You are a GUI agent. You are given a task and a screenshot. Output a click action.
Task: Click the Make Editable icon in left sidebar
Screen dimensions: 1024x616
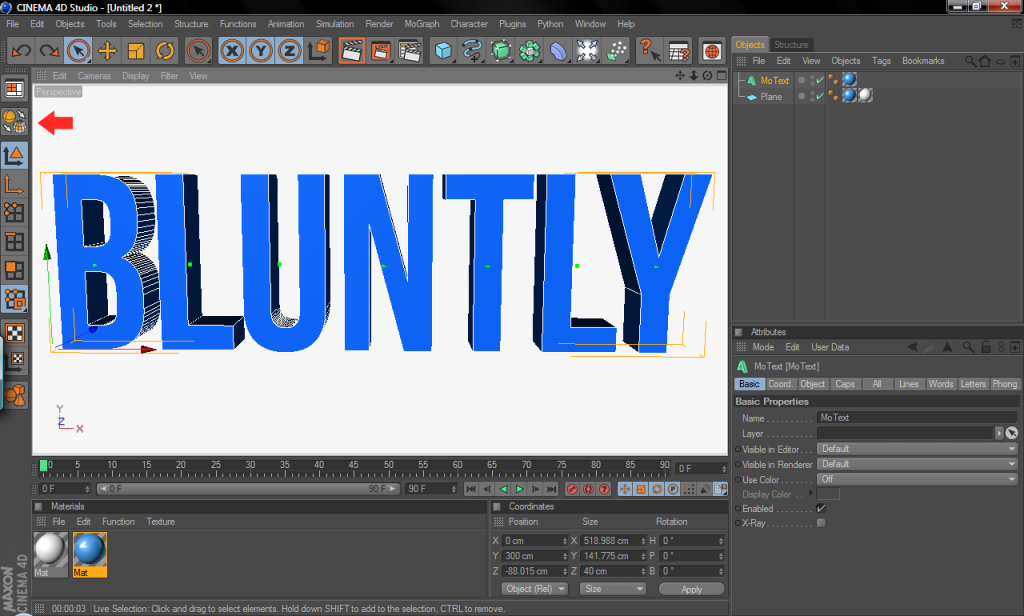(x=14, y=122)
